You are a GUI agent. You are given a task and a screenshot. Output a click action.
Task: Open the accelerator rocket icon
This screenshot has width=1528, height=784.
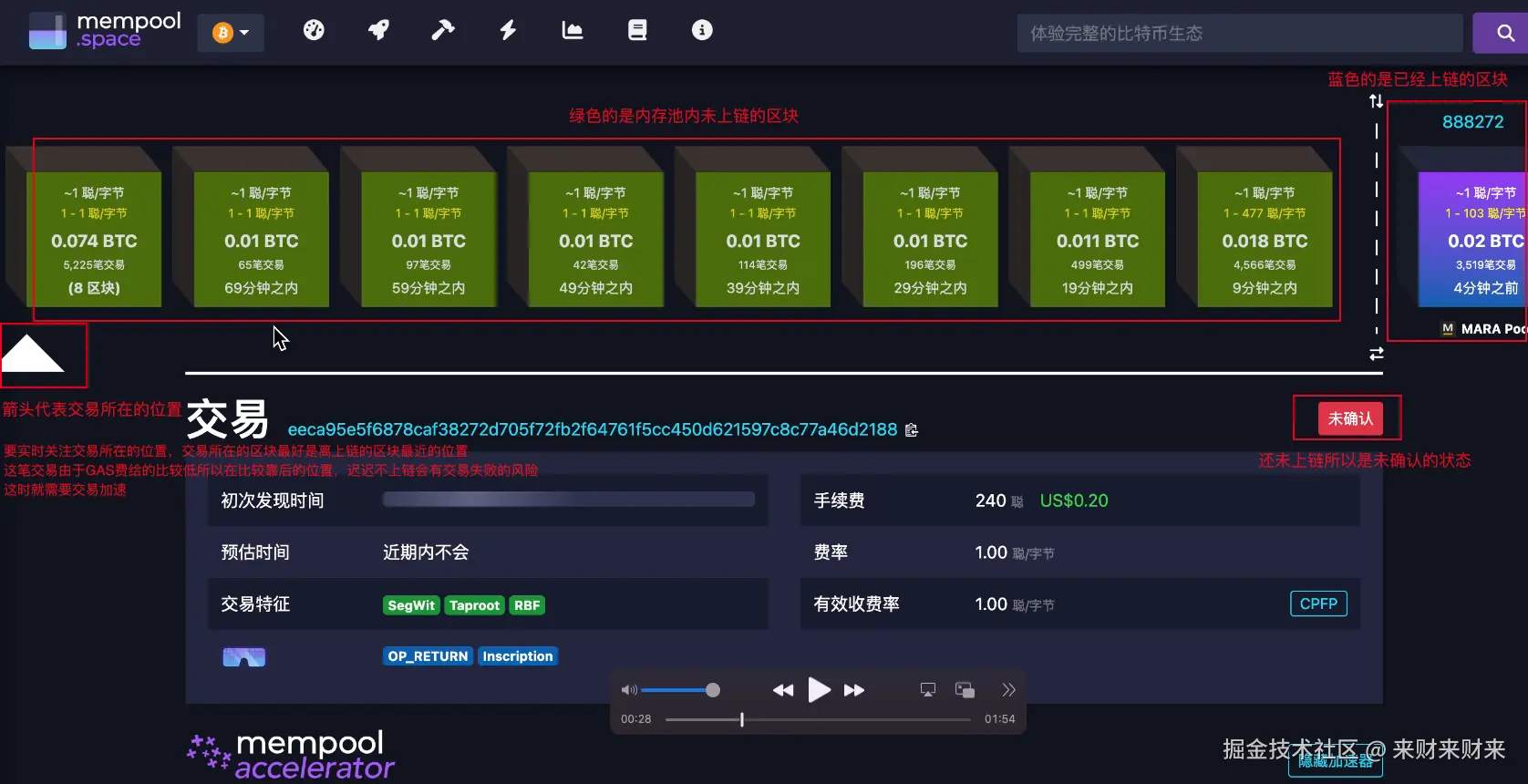378,30
